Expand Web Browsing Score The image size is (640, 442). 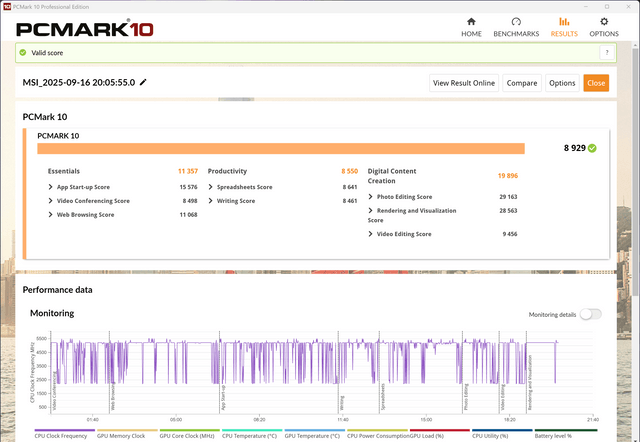(x=50, y=215)
